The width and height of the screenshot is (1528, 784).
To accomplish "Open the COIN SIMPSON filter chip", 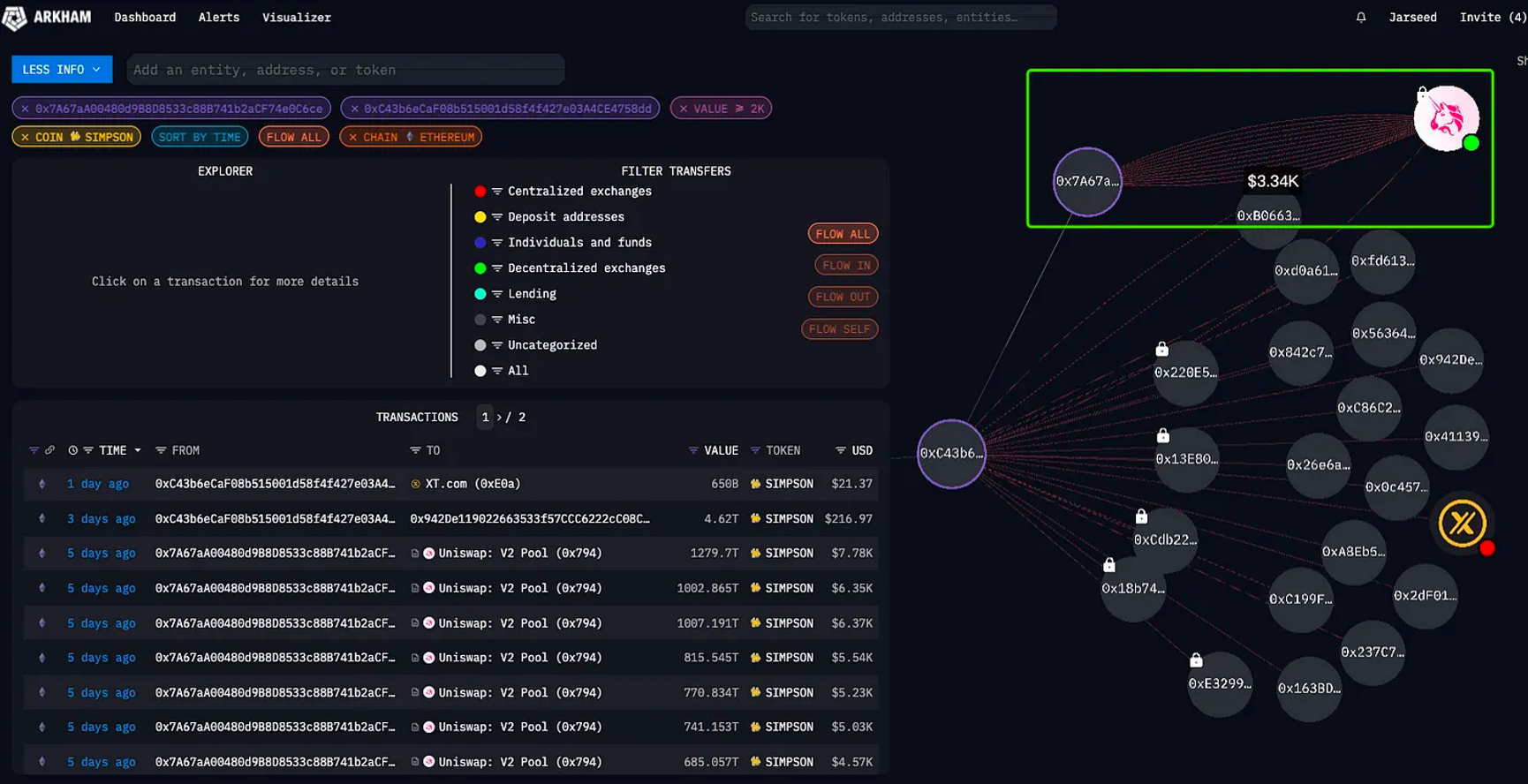I will 77,137.
